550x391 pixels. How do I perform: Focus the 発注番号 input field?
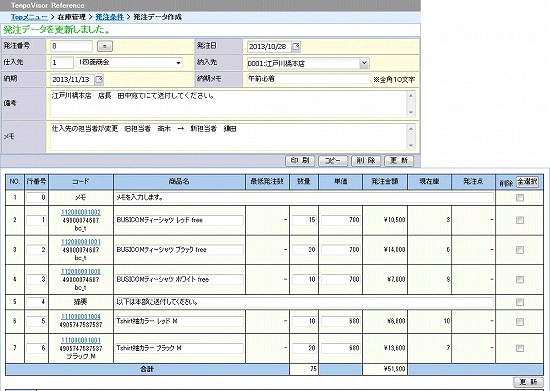[x=71, y=46]
